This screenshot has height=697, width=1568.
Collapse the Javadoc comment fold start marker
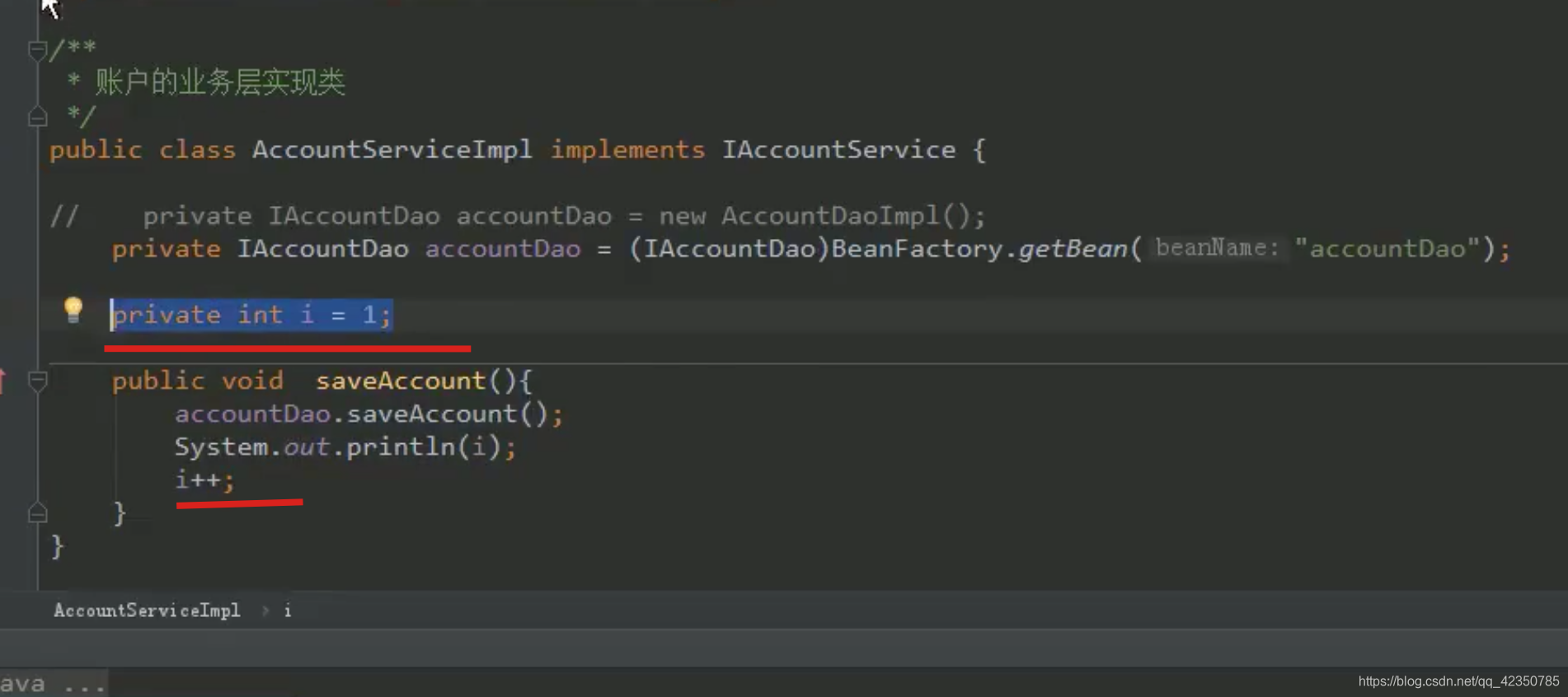(x=37, y=51)
